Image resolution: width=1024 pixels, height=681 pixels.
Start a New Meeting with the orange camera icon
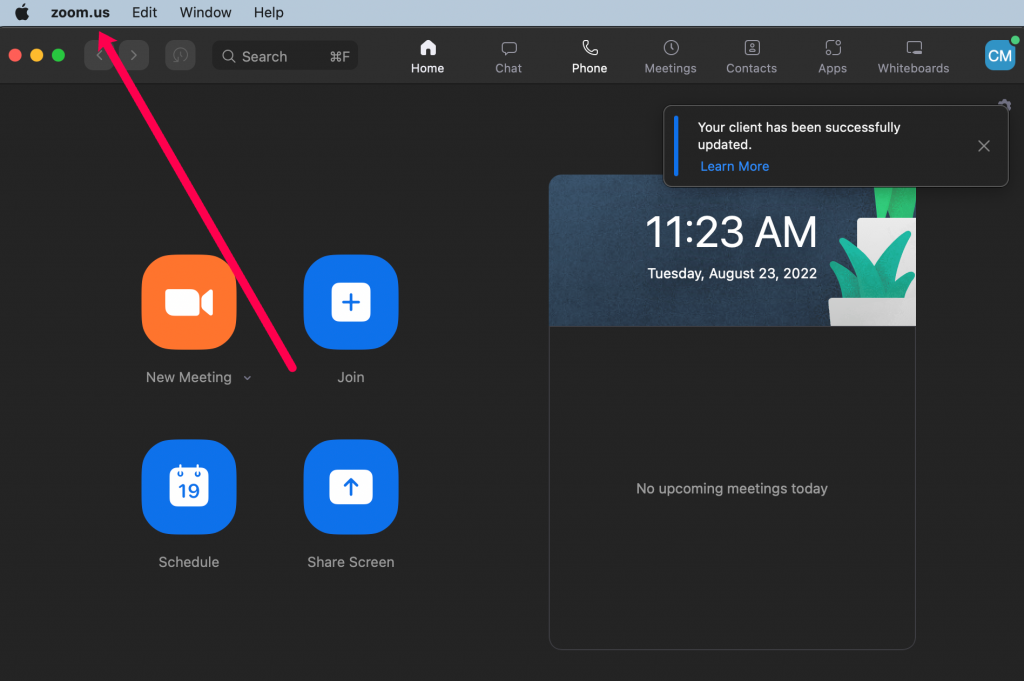click(188, 302)
